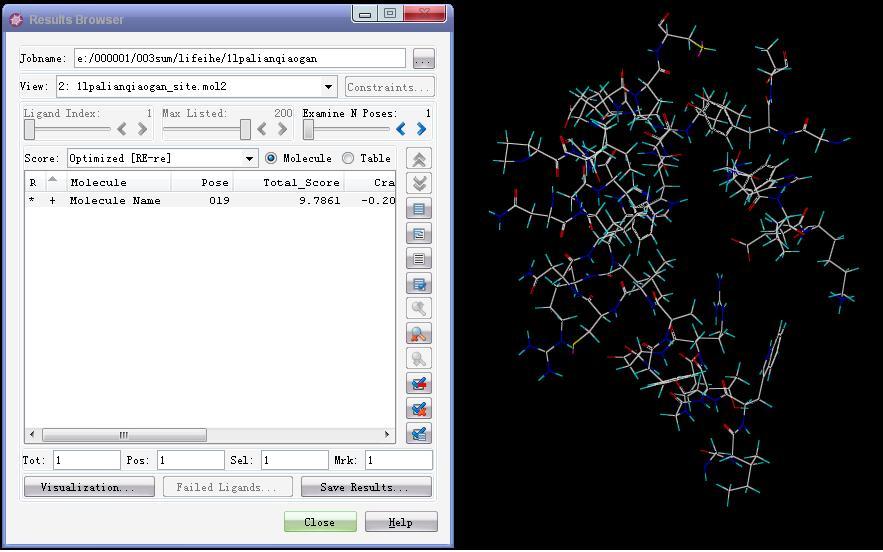Click the Mrk value field
This screenshot has width=883, height=552.
pyautogui.click(x=399, y=460)
